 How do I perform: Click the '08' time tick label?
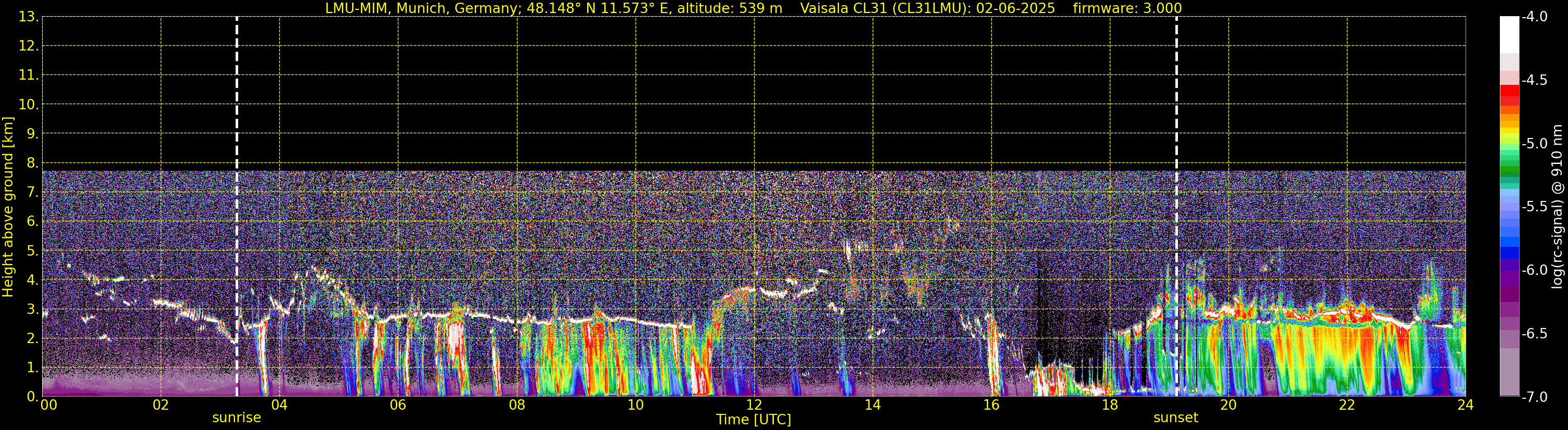tap(517, 405)
